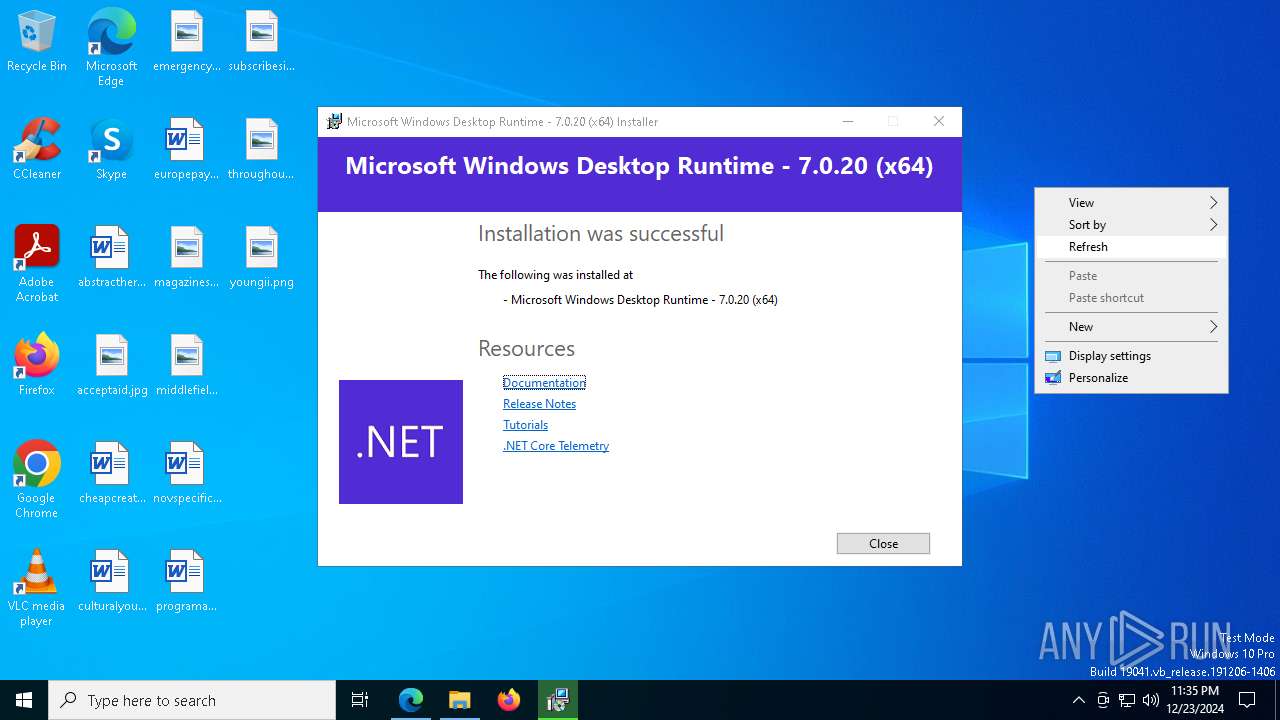The width and height of the screenshot is (1280, 720).
Task: Minimize the Desktop Runtime installer window
Action: coord(848,121)
